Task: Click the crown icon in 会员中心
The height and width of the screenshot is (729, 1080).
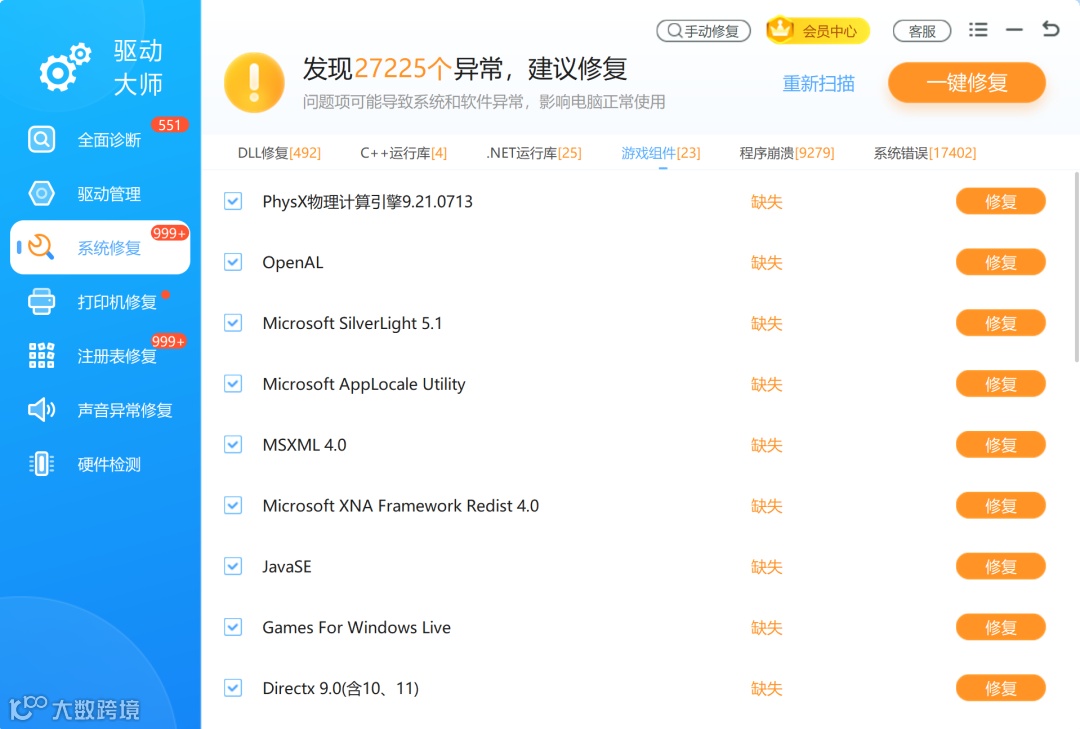Action: [x=780, y=29]
